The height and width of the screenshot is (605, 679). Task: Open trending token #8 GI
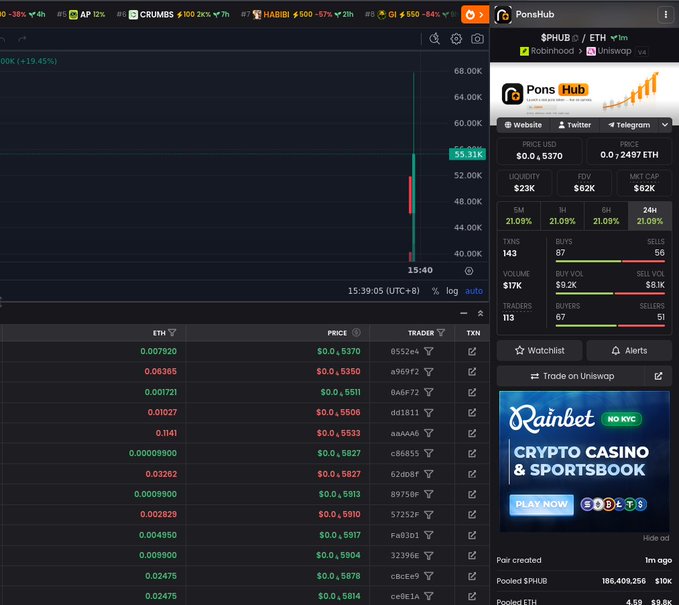[411, 14]
